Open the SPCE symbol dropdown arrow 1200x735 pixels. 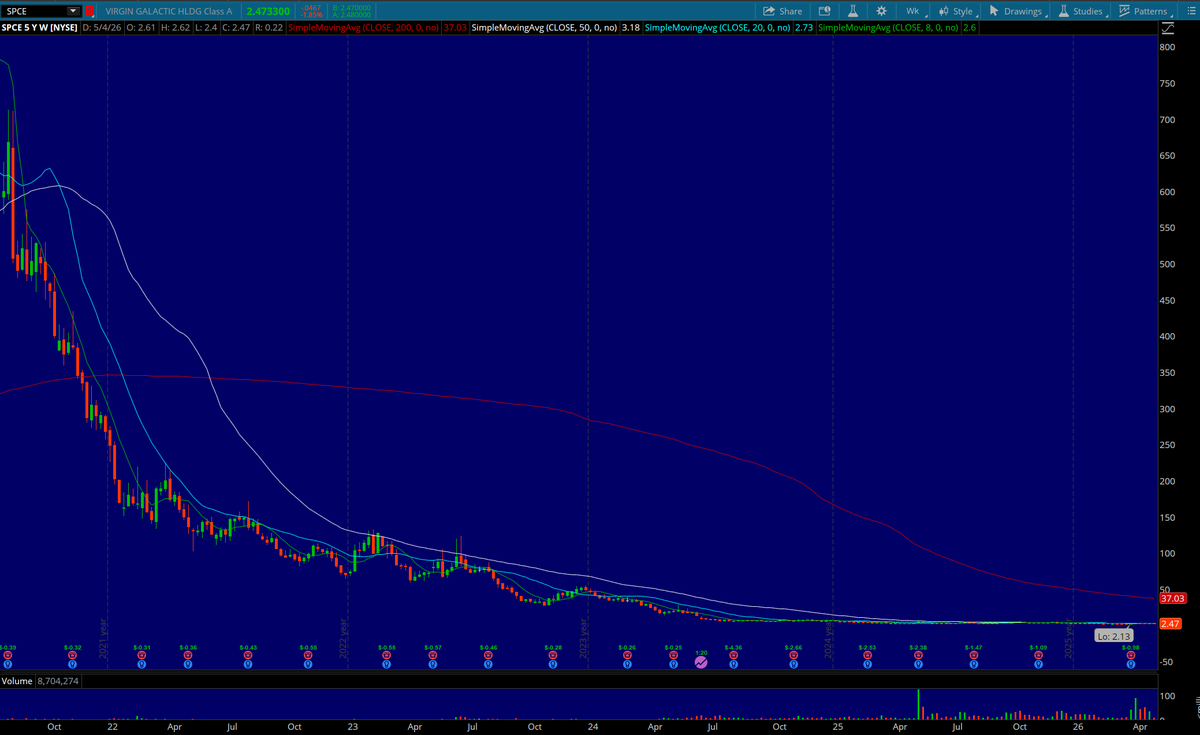pyautogui.click(x=73, y=11)
